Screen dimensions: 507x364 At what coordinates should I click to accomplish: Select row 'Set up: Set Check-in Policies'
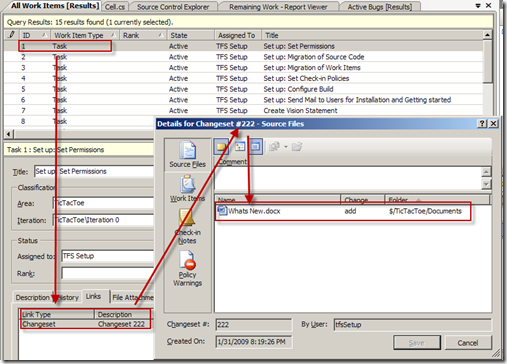point(243,78)
